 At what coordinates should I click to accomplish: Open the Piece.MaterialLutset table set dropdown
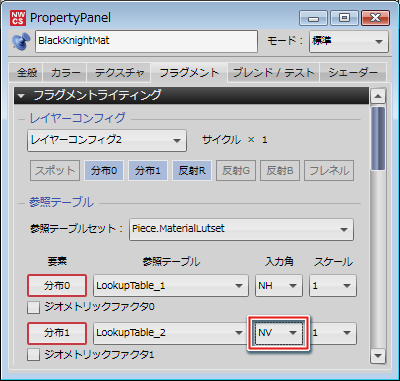241,229
